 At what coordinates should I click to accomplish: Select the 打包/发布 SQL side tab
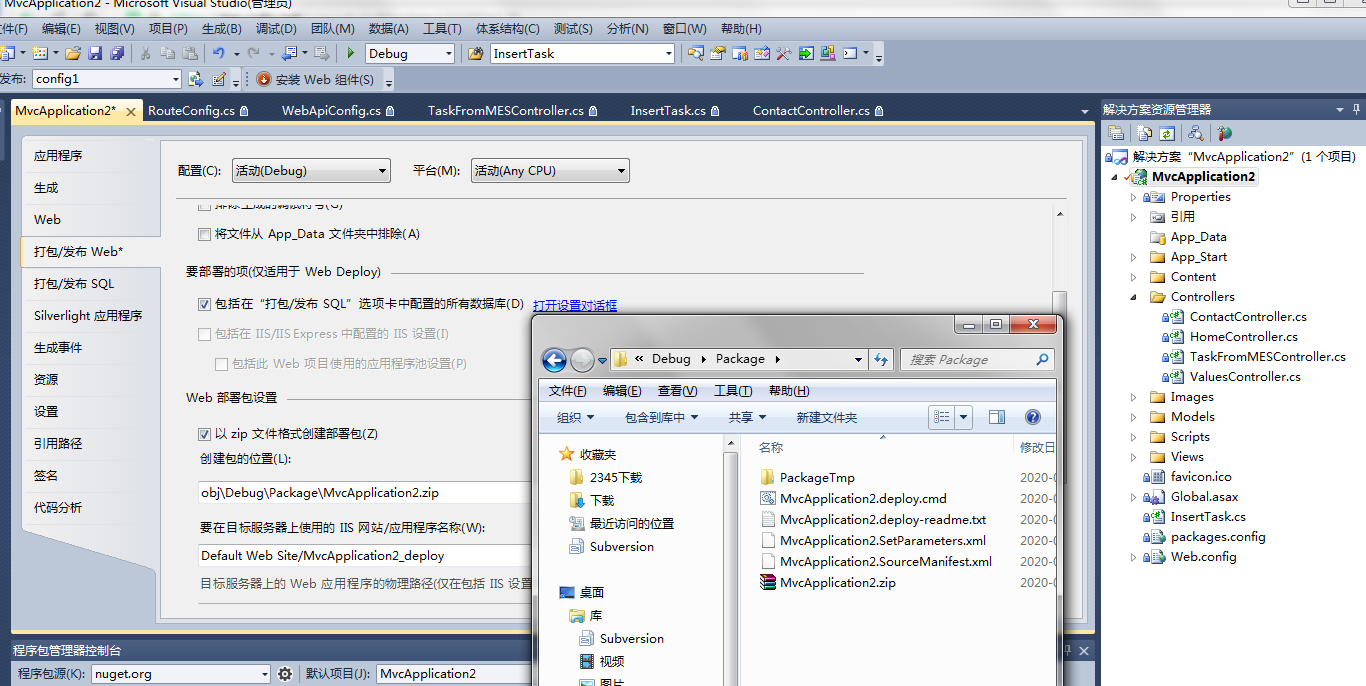(74, 284)
